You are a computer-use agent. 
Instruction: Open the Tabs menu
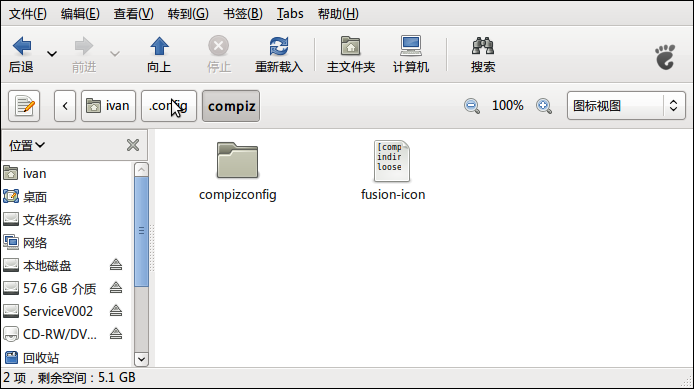tap(290, 14)
